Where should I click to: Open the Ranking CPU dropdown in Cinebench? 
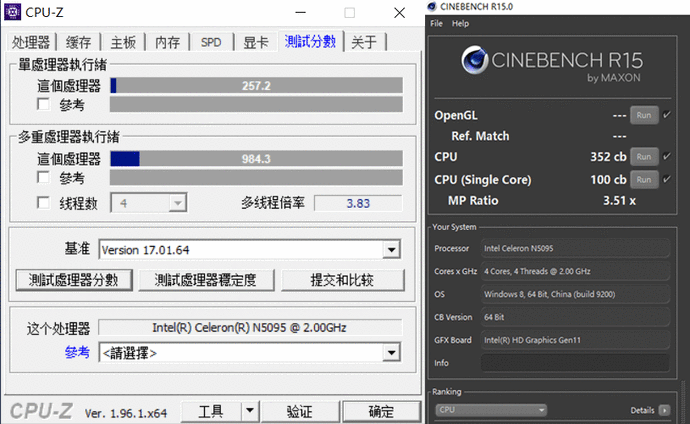[491, 410]
